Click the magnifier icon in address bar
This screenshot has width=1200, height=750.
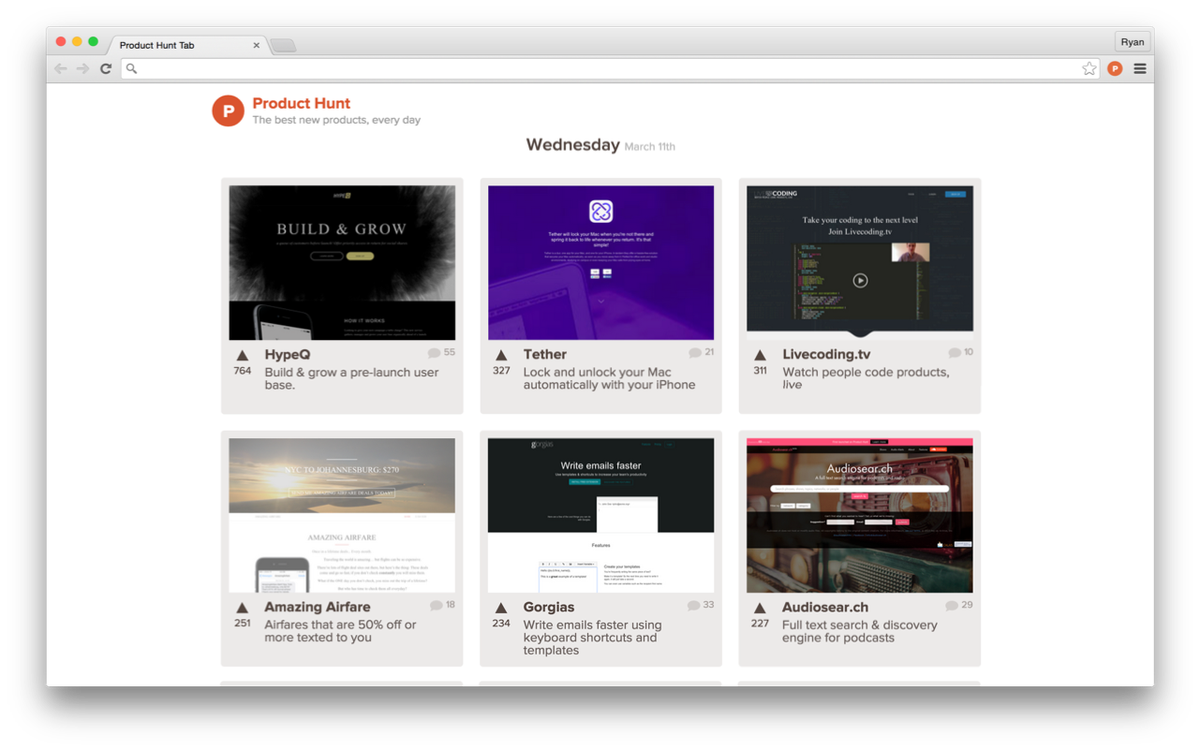(x=131, y=69)
